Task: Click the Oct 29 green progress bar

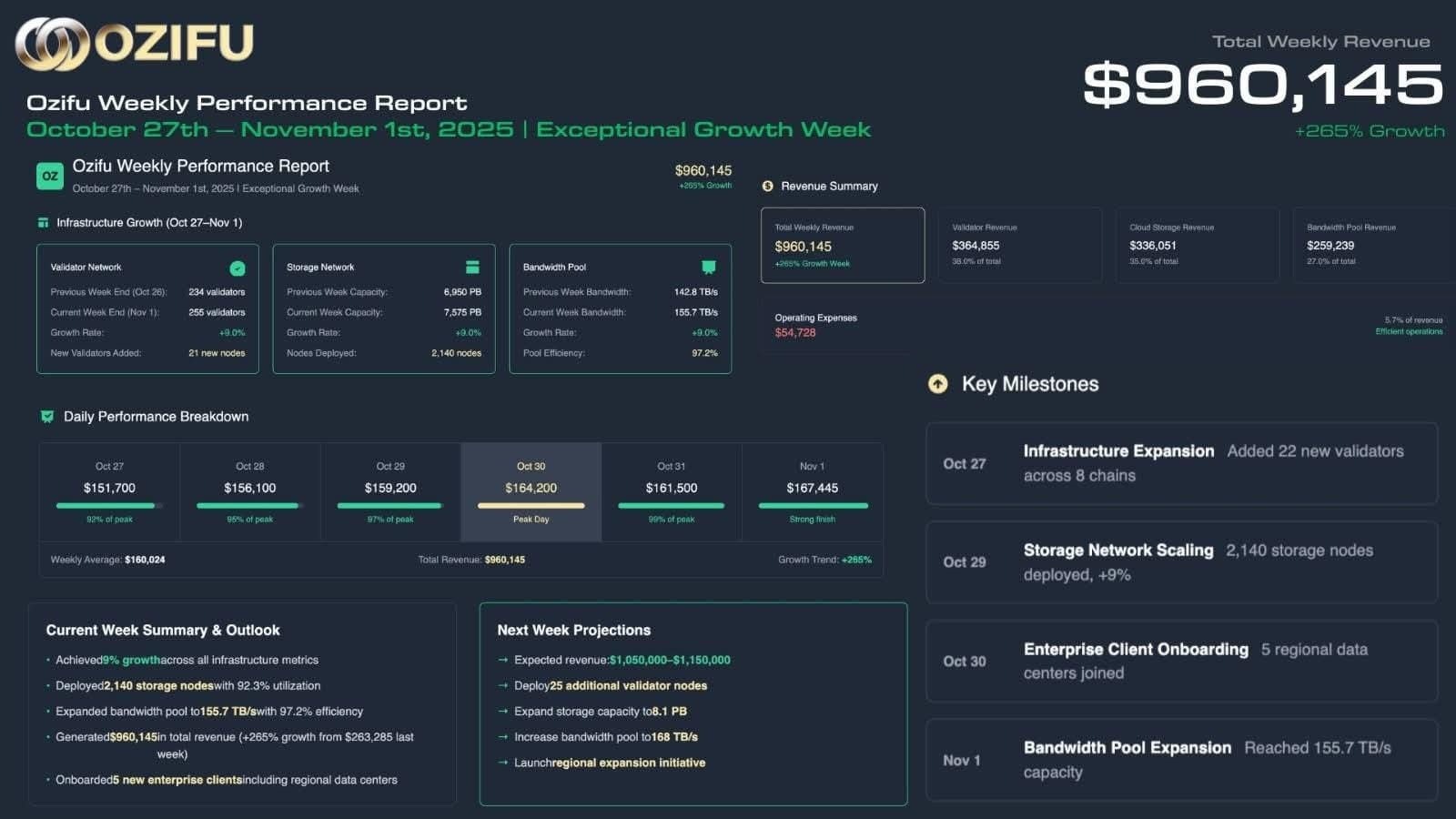Action: tap(389, 506)
